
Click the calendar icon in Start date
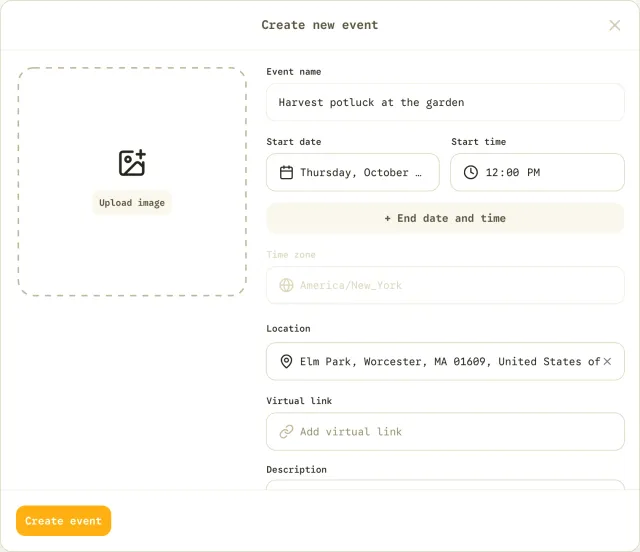coord(286,172)
